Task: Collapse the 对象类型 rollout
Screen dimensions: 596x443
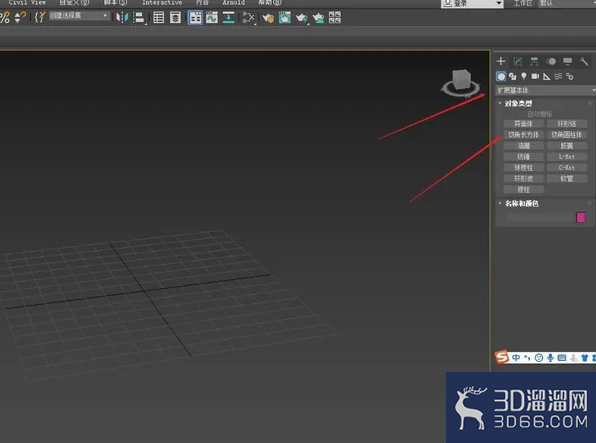Action: (x=518, y=103)
